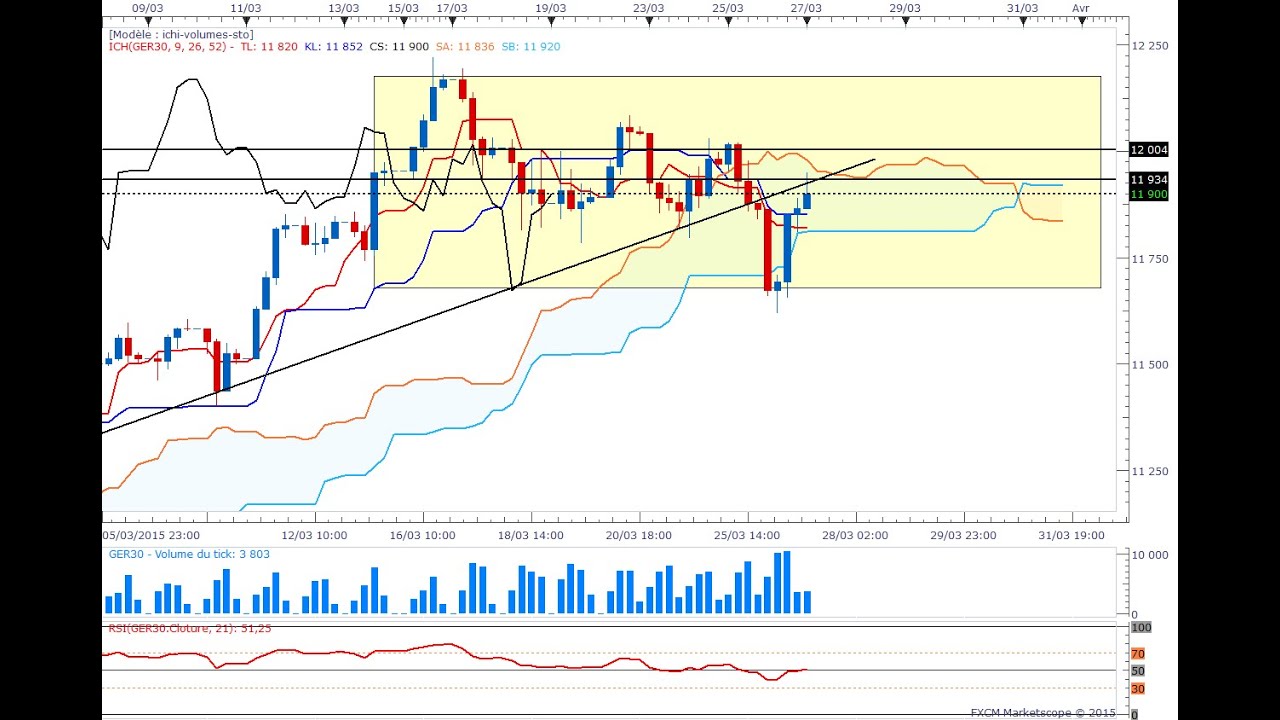1280x720 pixels.
Task: Click the 11 934 price level marker
Action: pos(1149,180)
